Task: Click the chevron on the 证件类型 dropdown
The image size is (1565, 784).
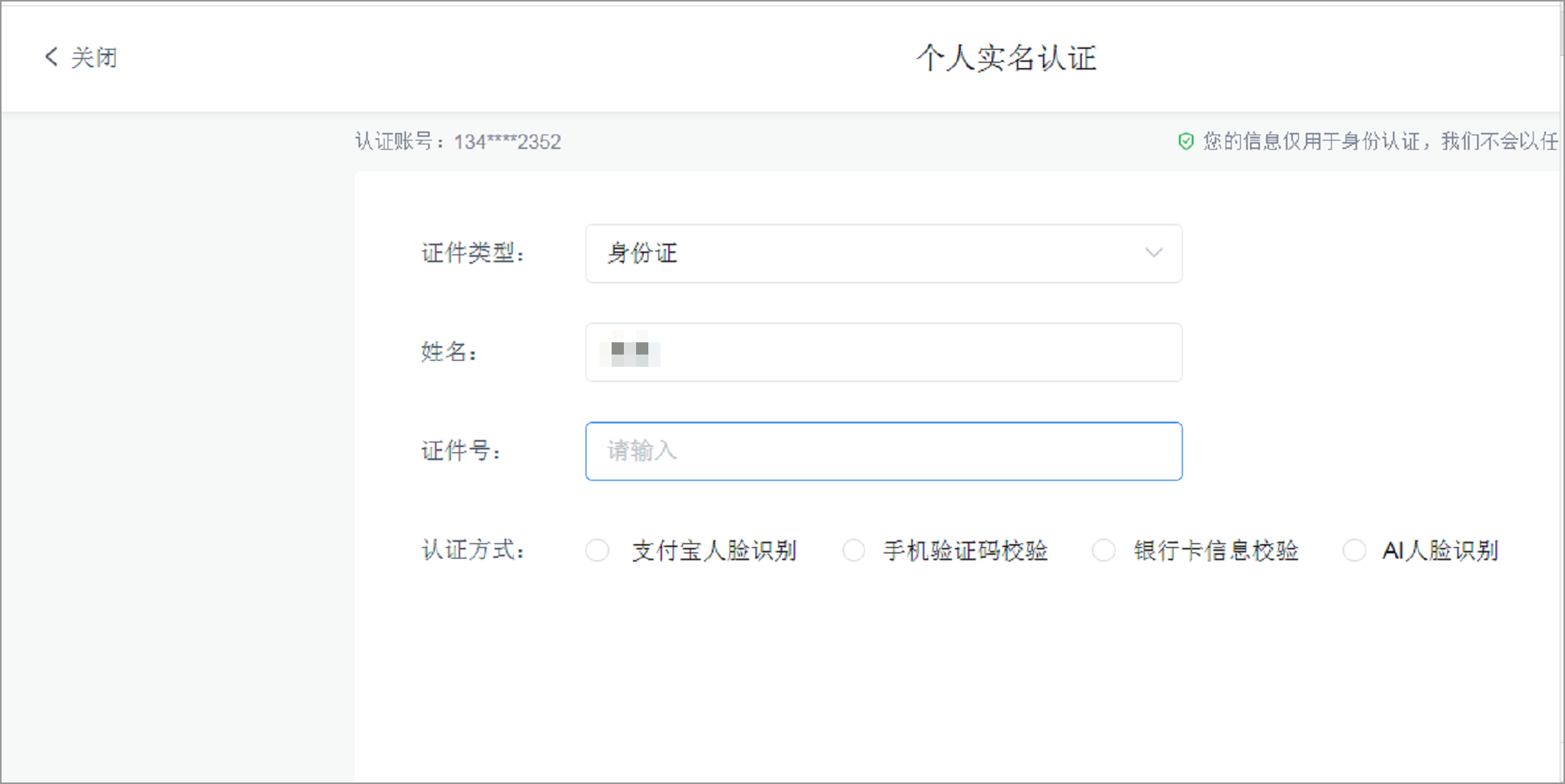Action: 1153,253
